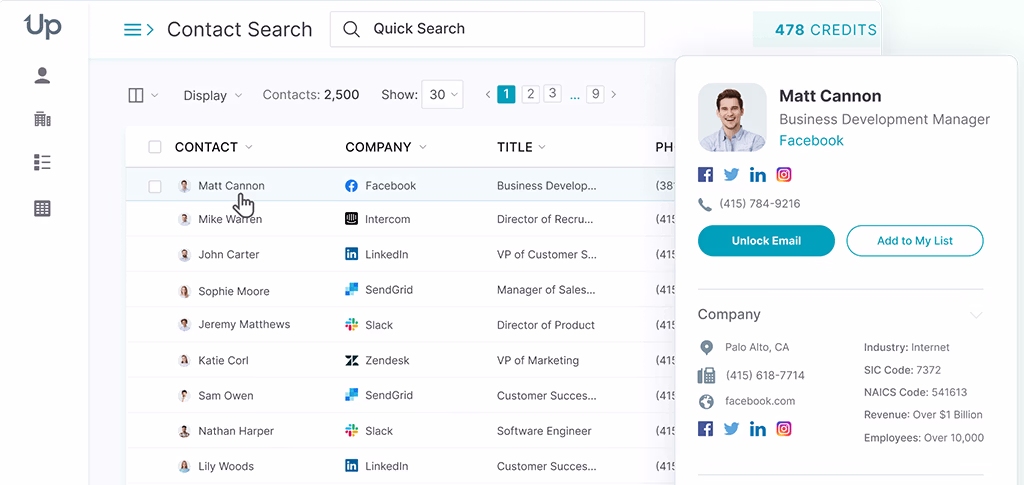Click the Software Engineer title cell
The image size is (1024, 485).
[x=544, y=431]
